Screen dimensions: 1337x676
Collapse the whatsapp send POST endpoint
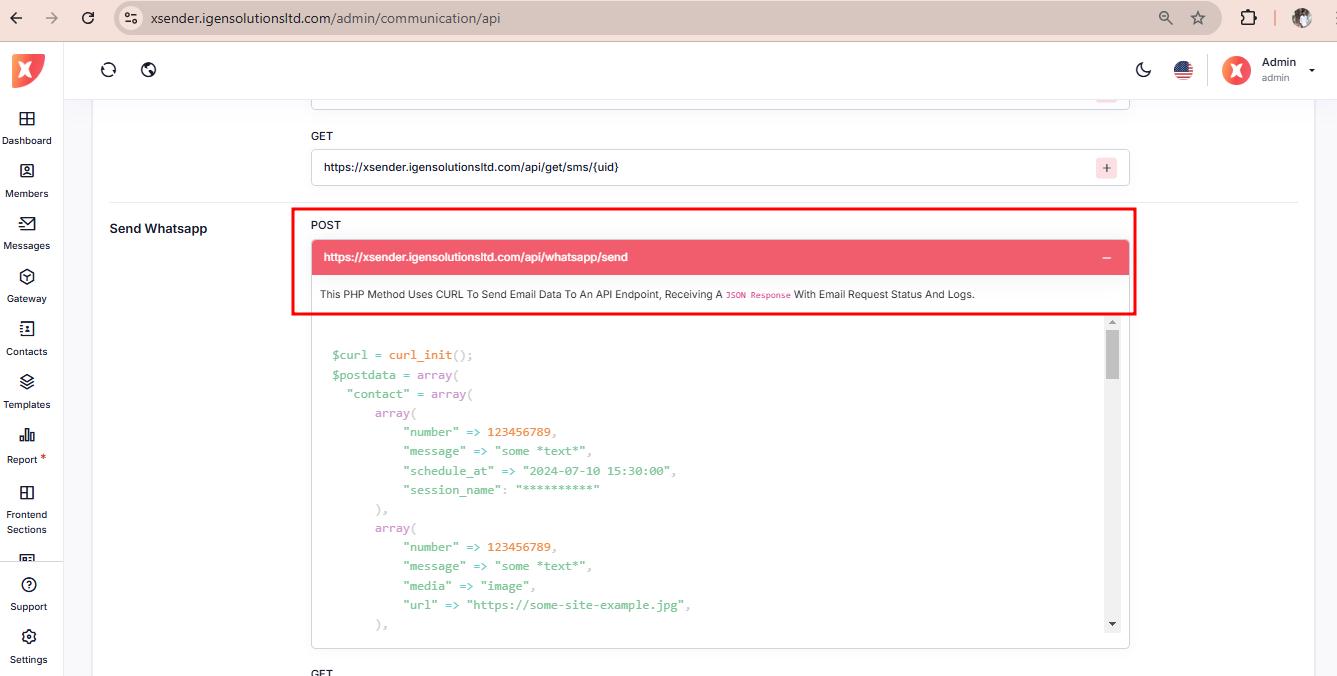pos(1106,258)
